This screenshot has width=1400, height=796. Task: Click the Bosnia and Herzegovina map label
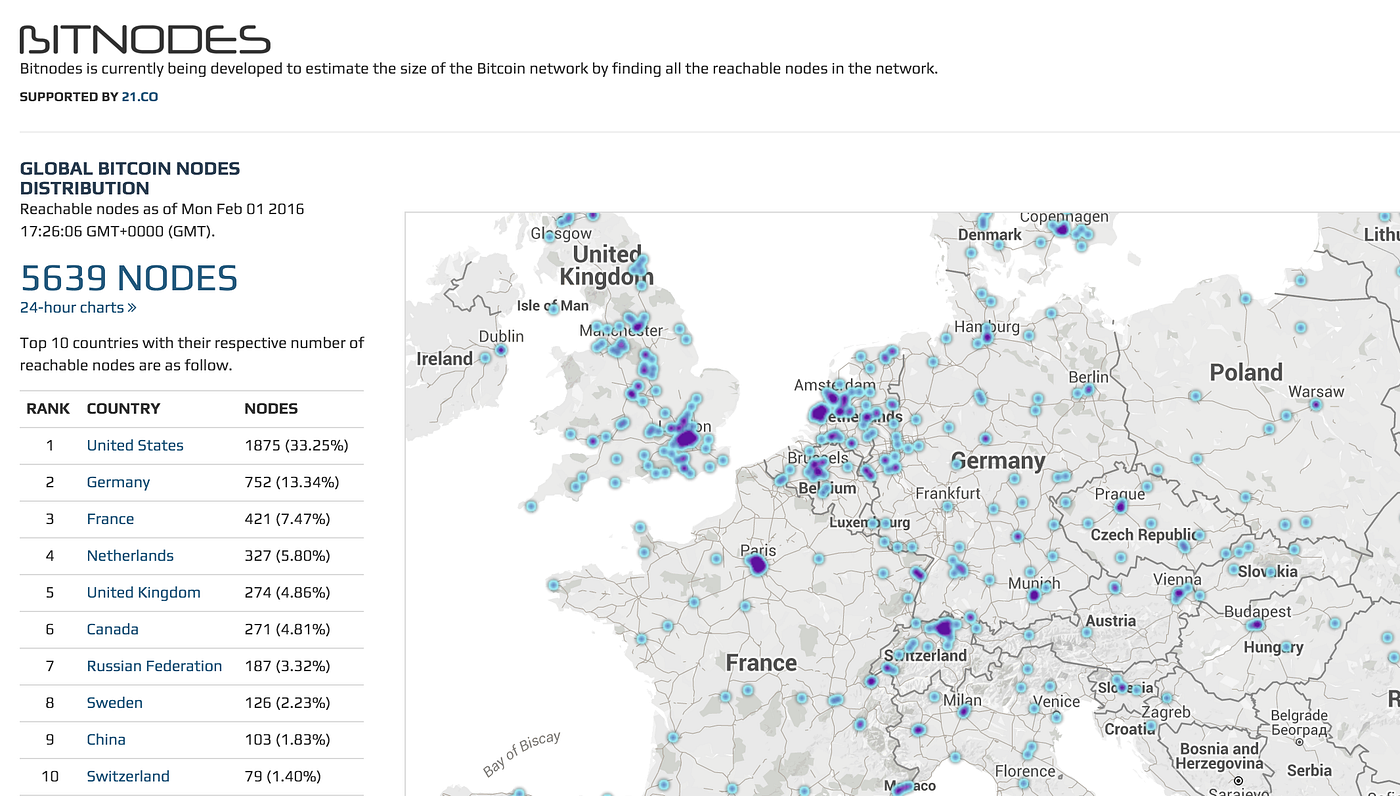point(1221,756)
